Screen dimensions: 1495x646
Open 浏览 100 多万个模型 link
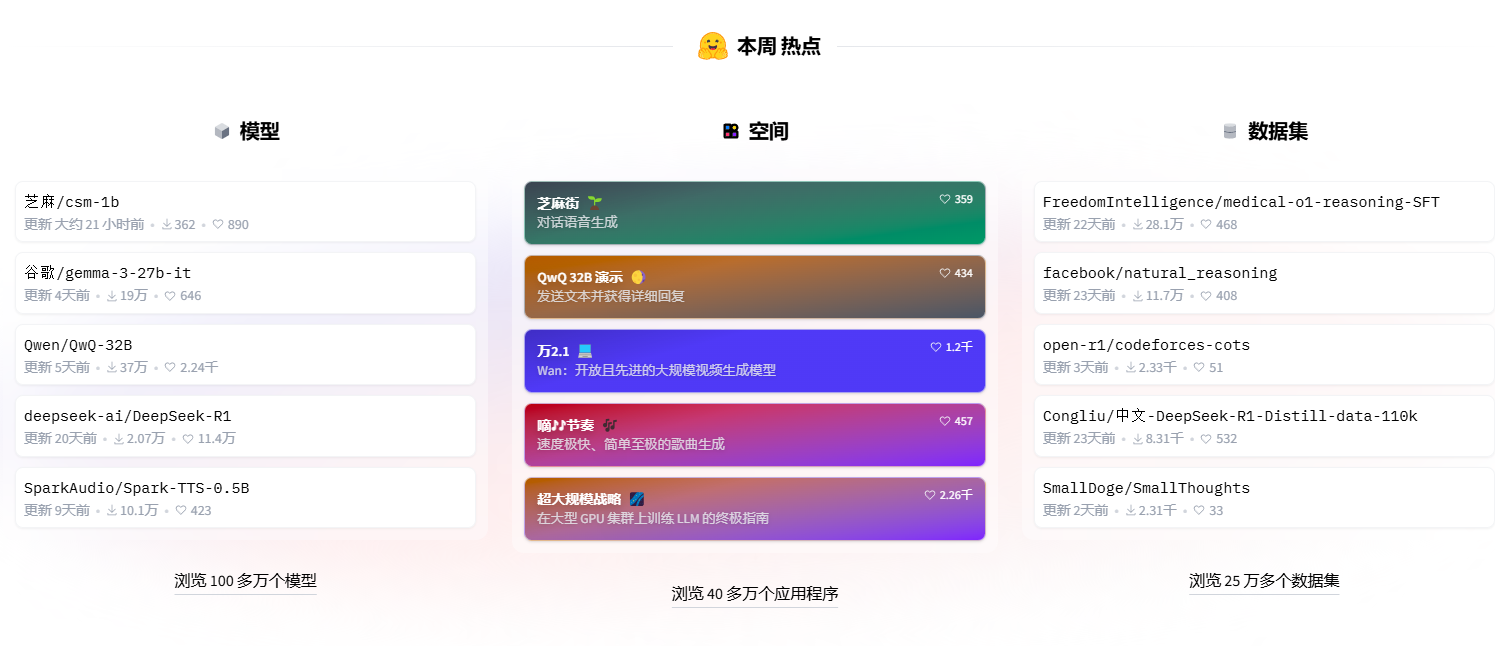tap(245, 581)
